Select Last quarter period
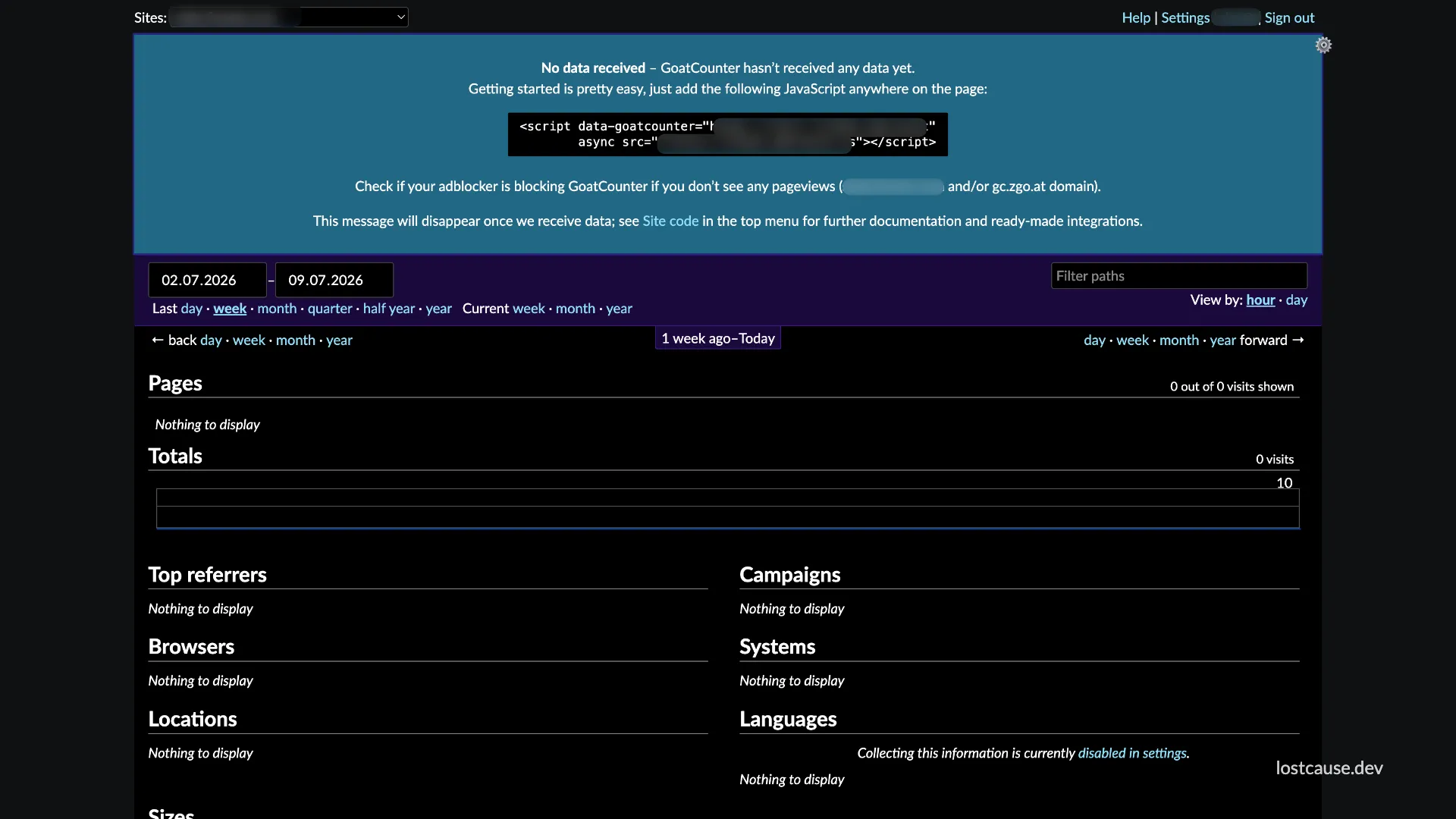 pyautogui.click(x=330, y=309)
